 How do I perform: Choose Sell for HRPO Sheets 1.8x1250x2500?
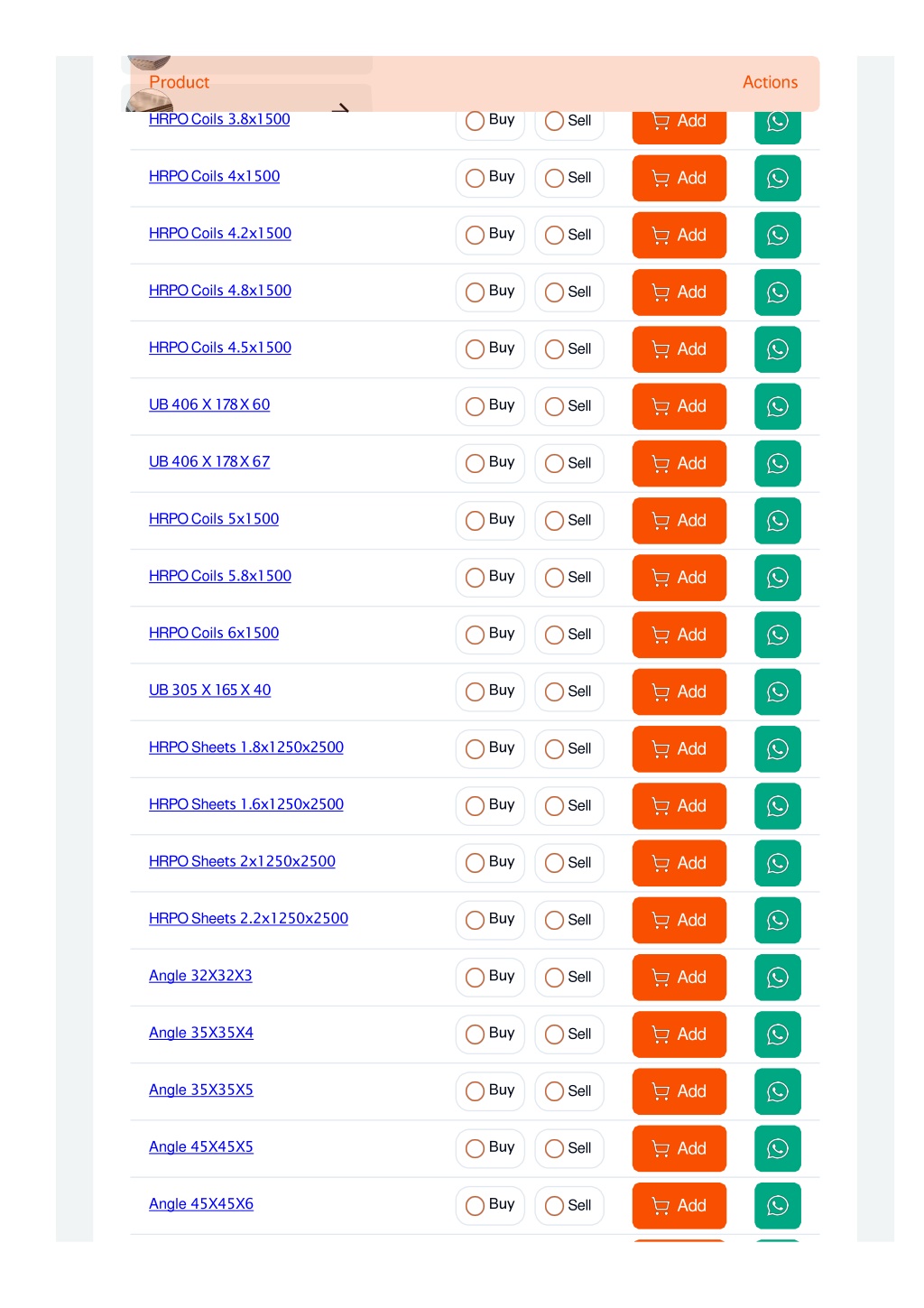point(568,748)
